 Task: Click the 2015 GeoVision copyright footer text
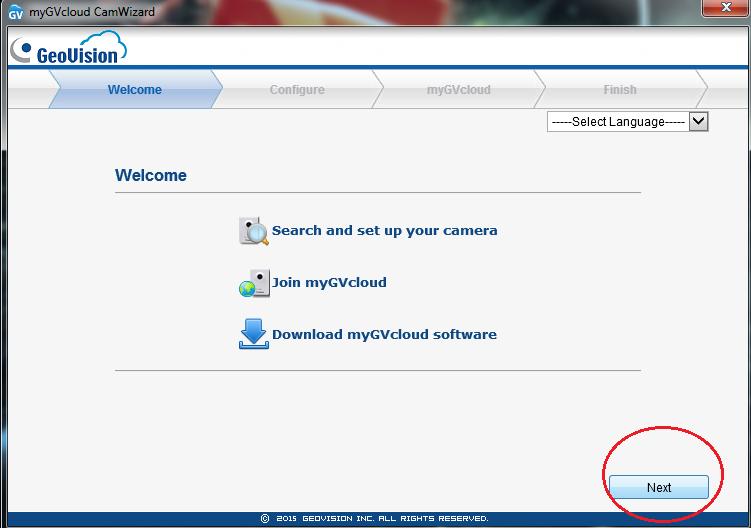coord(375,518)
